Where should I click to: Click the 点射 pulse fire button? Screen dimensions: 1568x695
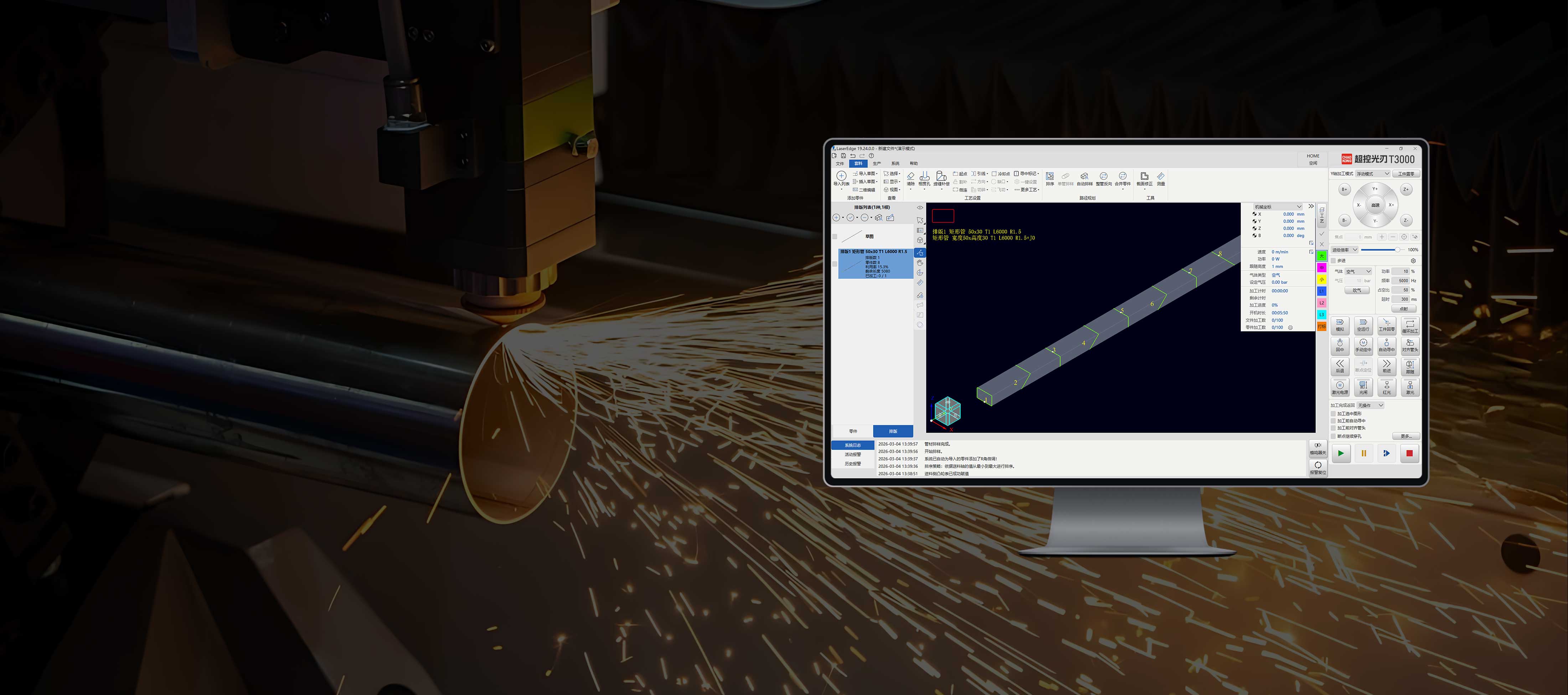(1404, 309)
